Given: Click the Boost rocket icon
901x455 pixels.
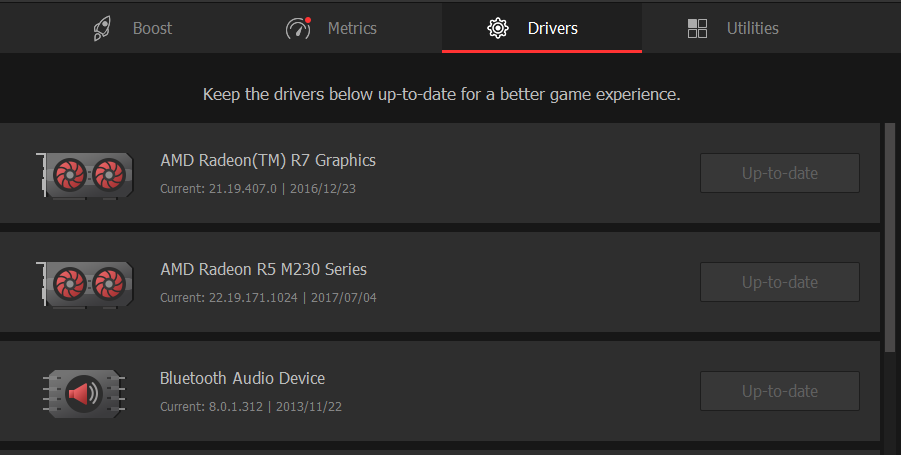Looking at the screenshot, I should coord(103,28).
